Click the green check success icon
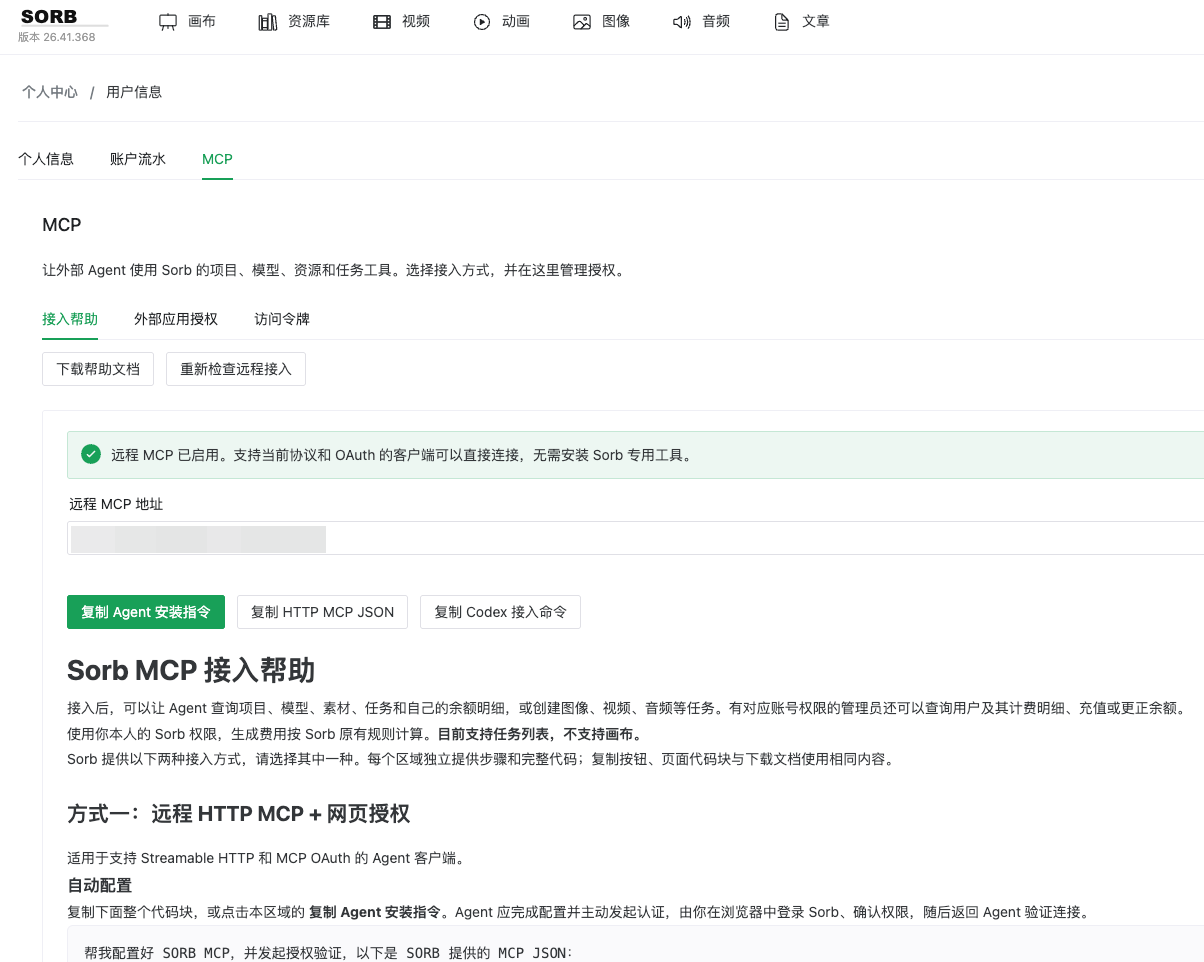The height and width of the screenshot is (962, 1204). (x=91, y=455)
